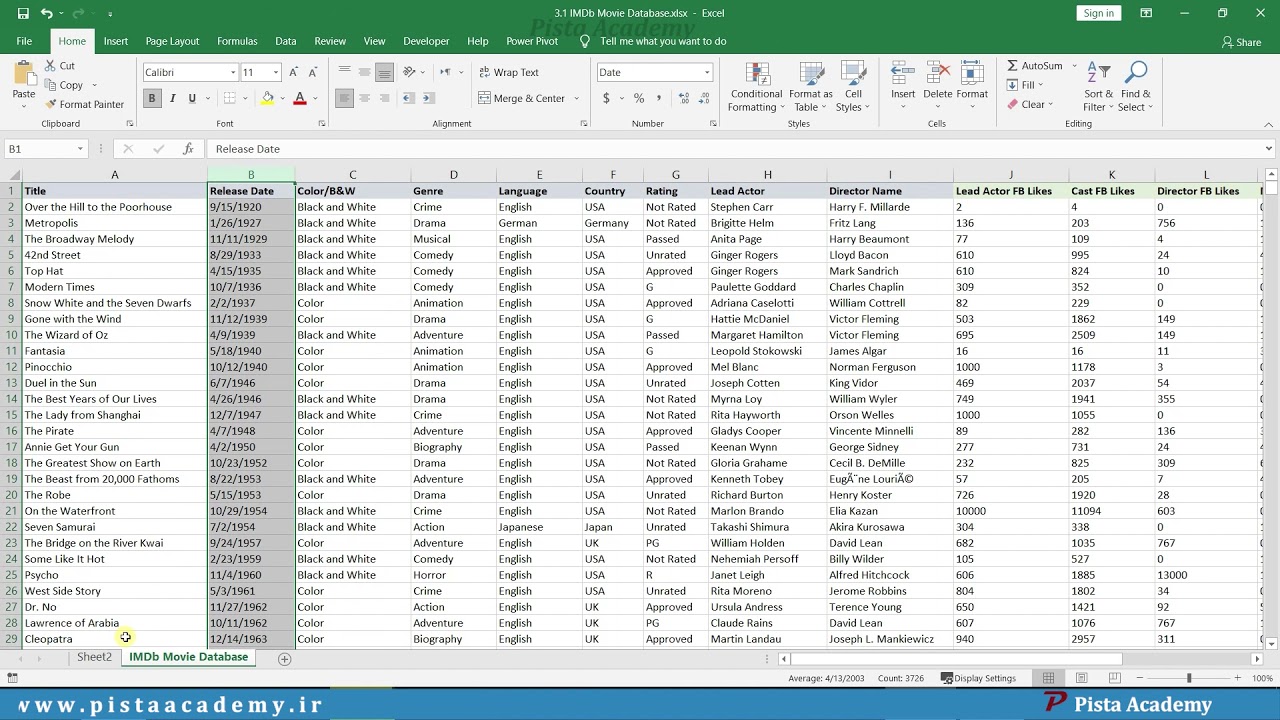Screen dimensions: 1280x720
Task: Toggle Italic formatting
Action: point(172,98)
